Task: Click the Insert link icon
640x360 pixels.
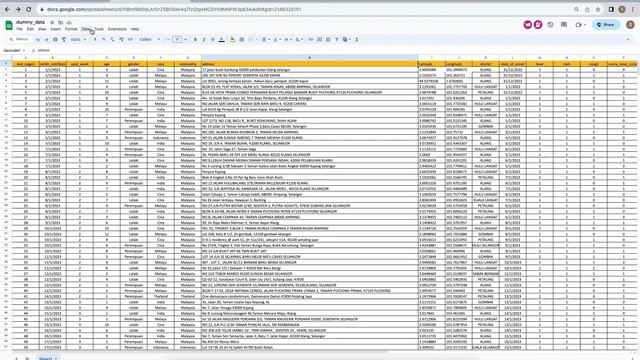Action: [311, 40]
